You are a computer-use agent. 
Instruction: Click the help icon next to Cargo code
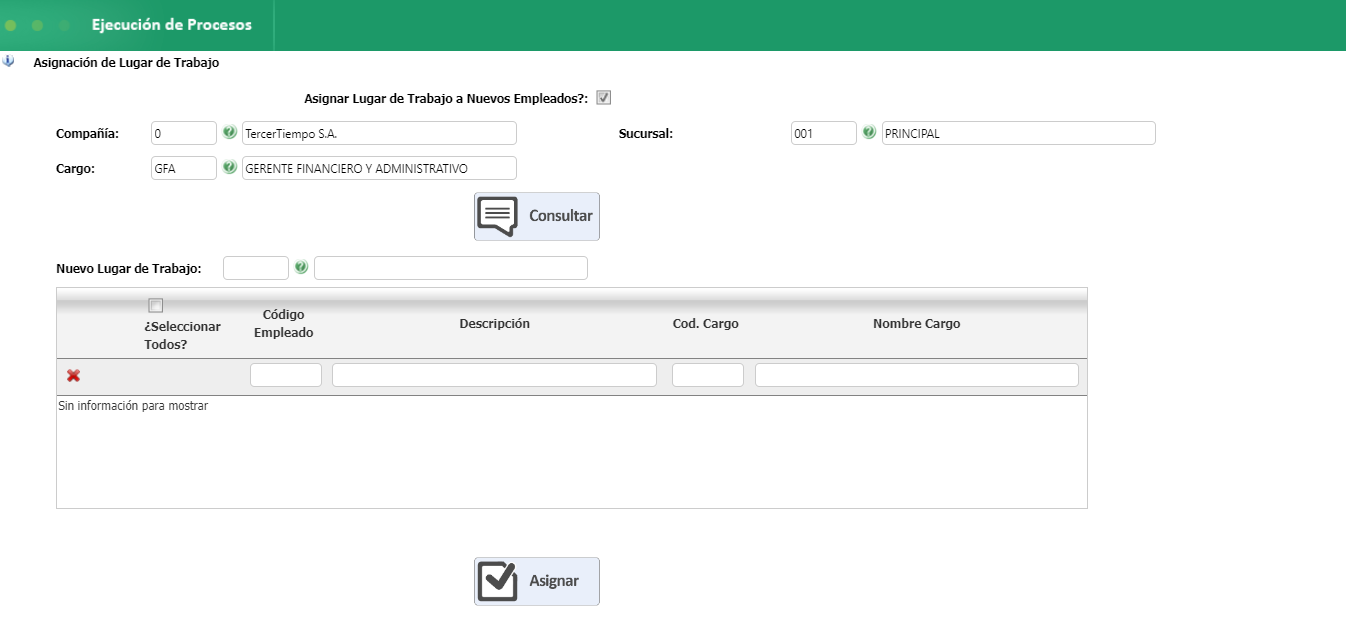230,167
